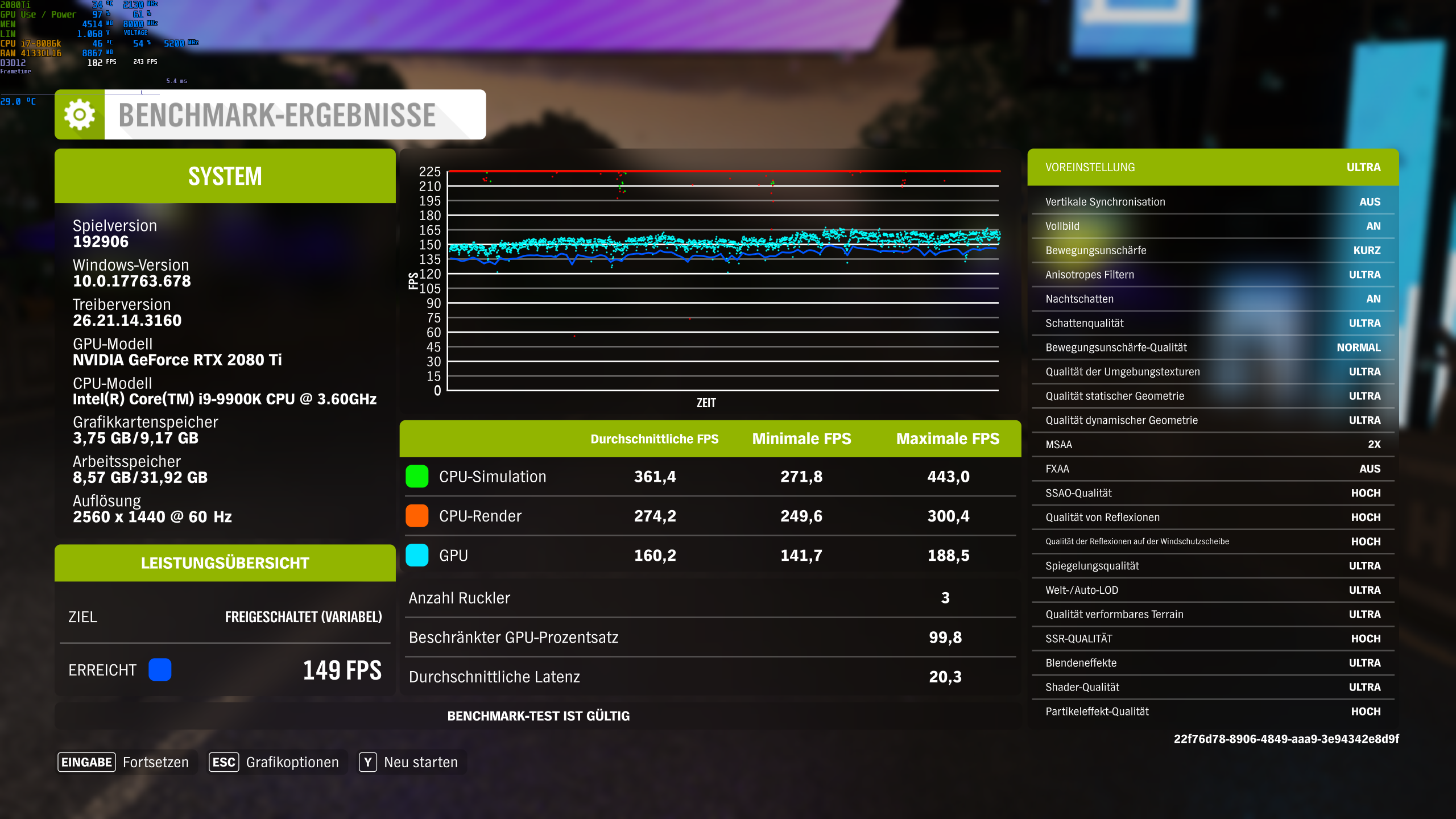1456x819 pixels.
Task: Click the green CPU-Simulation row marker
Action: (417, 477)
